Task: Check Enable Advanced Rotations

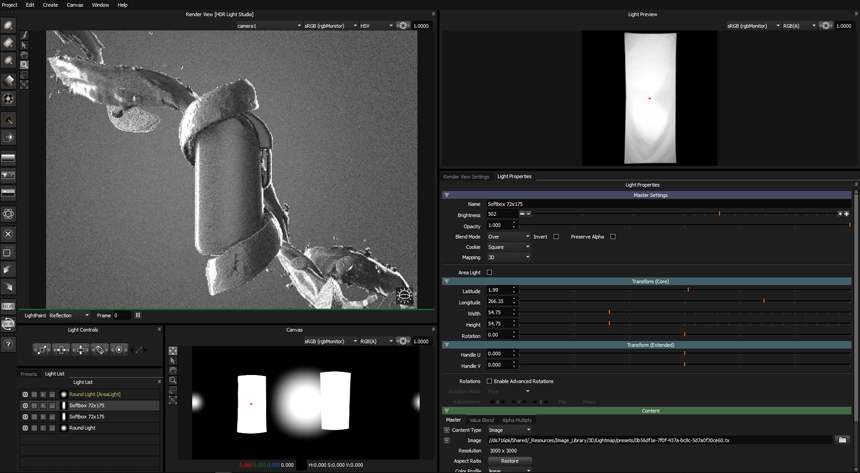Action: click(x=489, y=381)
